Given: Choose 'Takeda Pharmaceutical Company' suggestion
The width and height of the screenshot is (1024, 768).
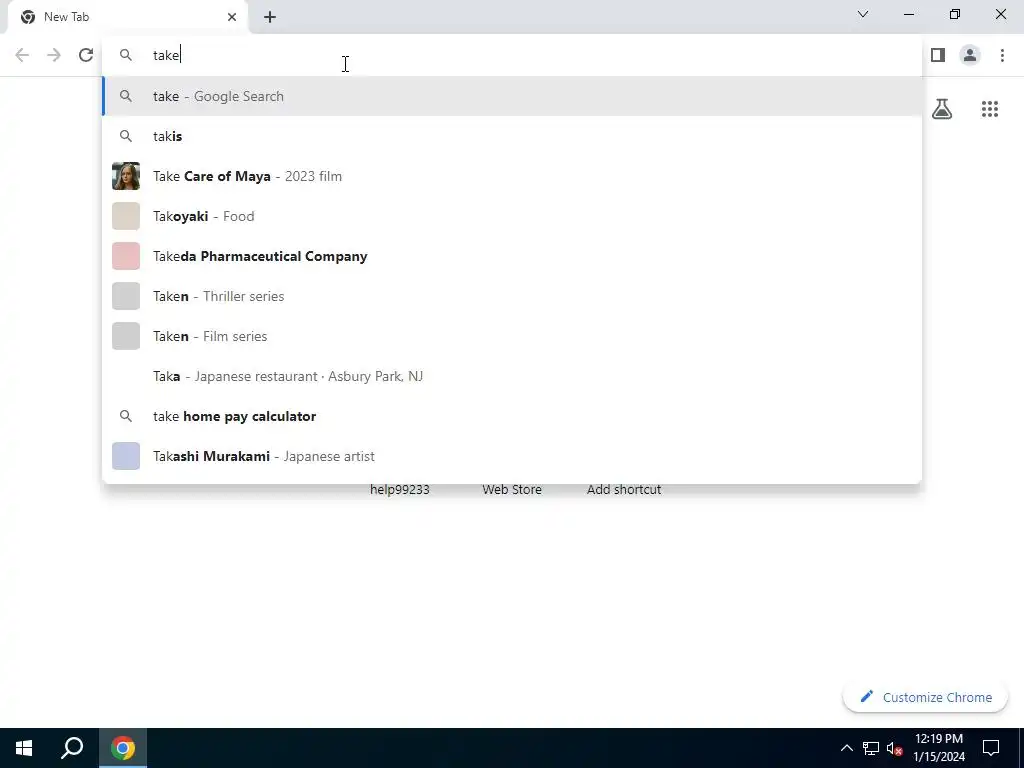Looking at the screenshot, I should 512,256.
